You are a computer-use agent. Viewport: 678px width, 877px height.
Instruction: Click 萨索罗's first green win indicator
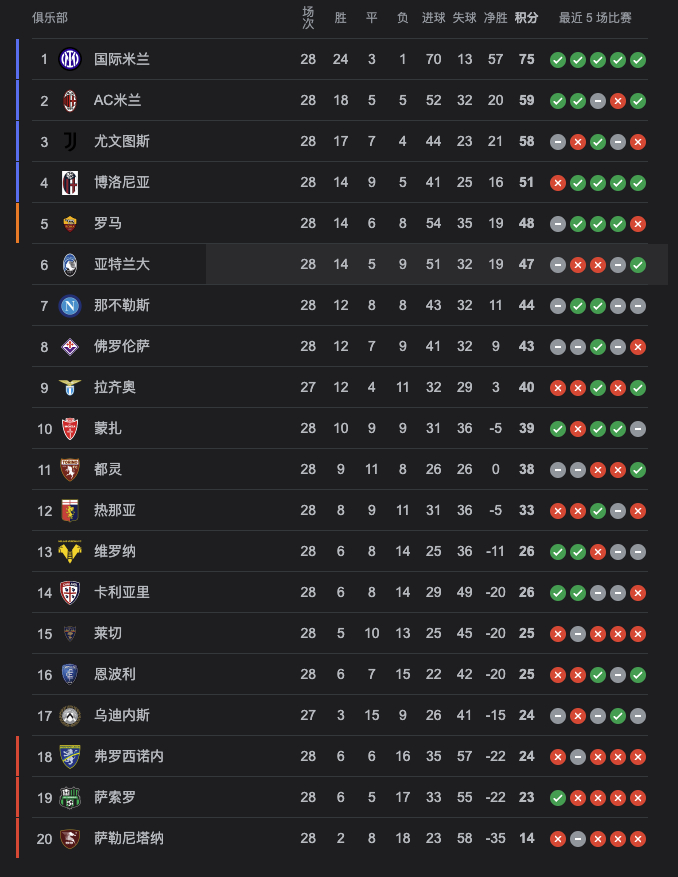[x=558, y=798]
